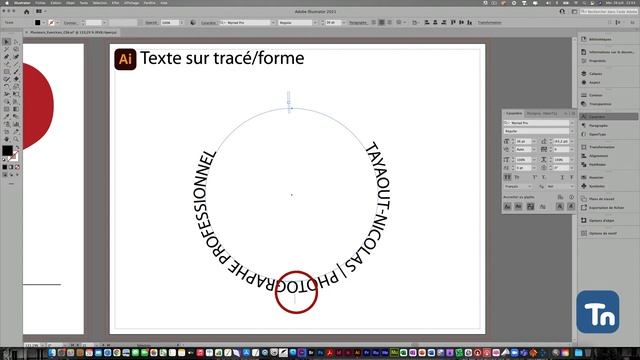
Task: Click the Home icon in application bar
Action: pos(27,11)
